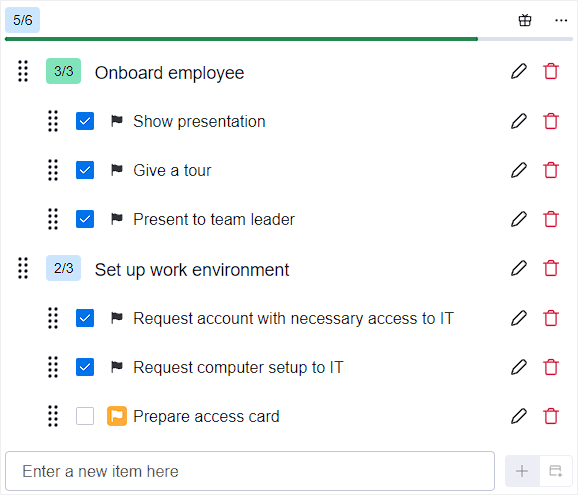This screenshot has height=495, width=578.
Task: Click the orange flag on Prepare access card
Action: pos(117,416)
